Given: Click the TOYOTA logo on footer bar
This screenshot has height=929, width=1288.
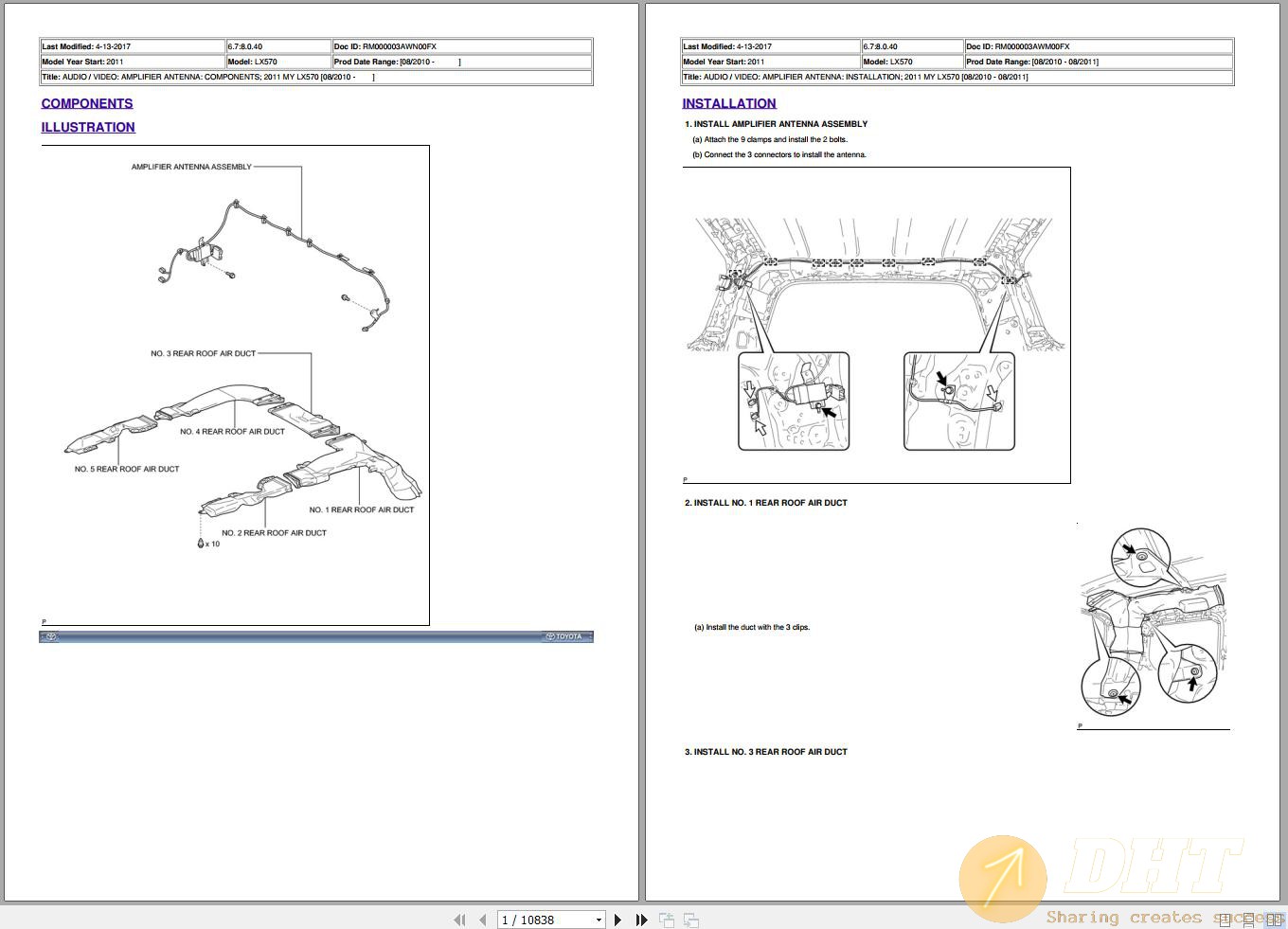Looking at the screenshot, I should click(564, 636).
